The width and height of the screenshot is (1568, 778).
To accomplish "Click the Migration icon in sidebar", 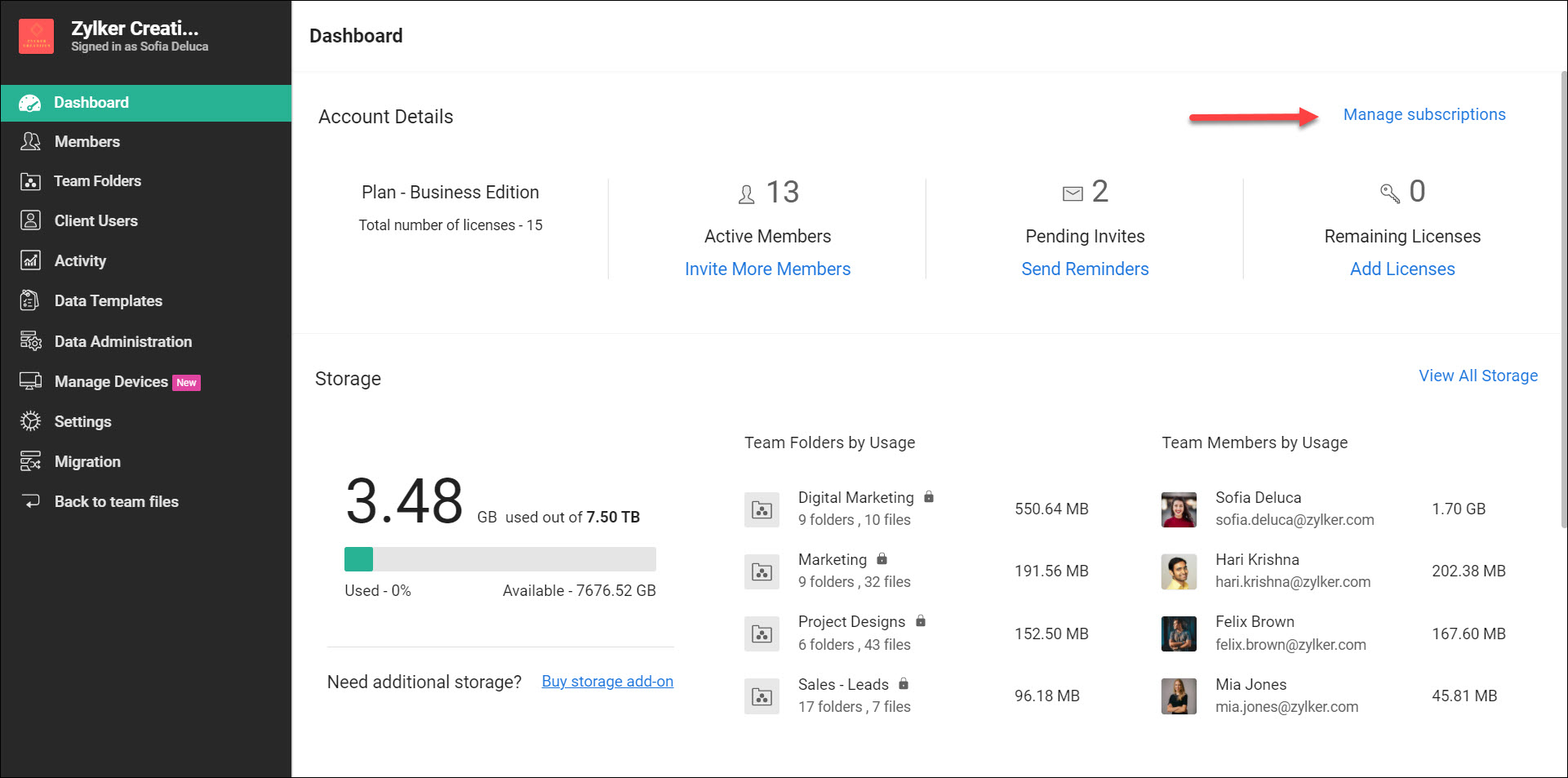I will (x=30, y=462).
